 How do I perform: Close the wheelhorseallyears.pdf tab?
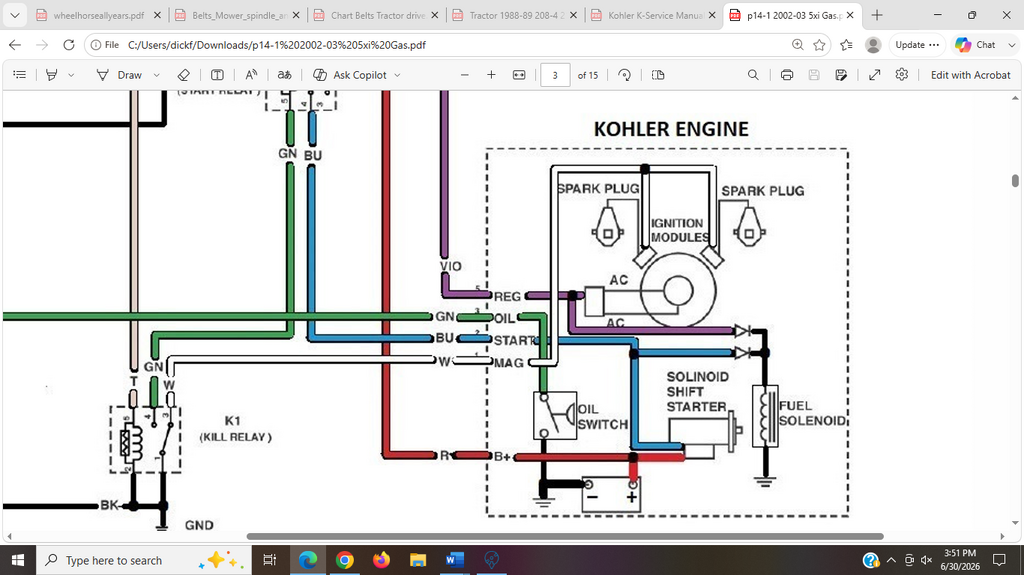click(157, 15)
